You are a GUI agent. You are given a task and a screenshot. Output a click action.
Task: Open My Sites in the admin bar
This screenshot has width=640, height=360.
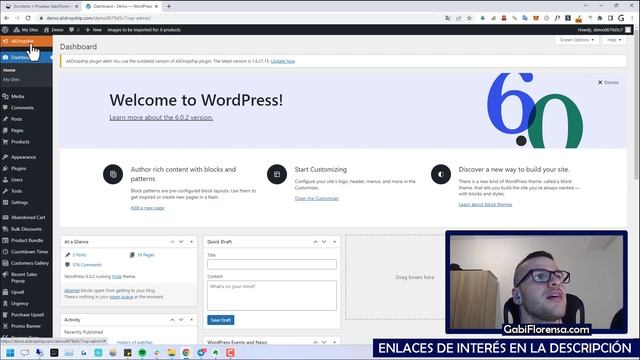tap(26, 30)
